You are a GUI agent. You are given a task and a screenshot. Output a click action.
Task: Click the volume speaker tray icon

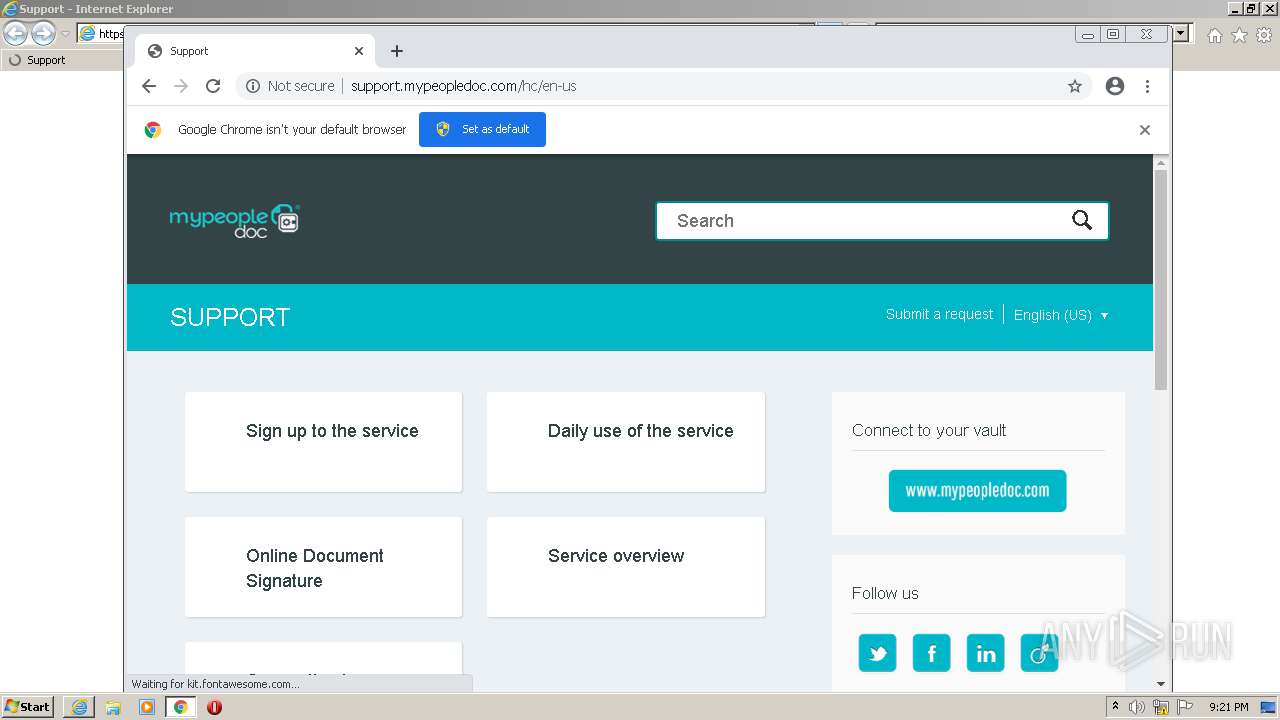coord(1137,707)
